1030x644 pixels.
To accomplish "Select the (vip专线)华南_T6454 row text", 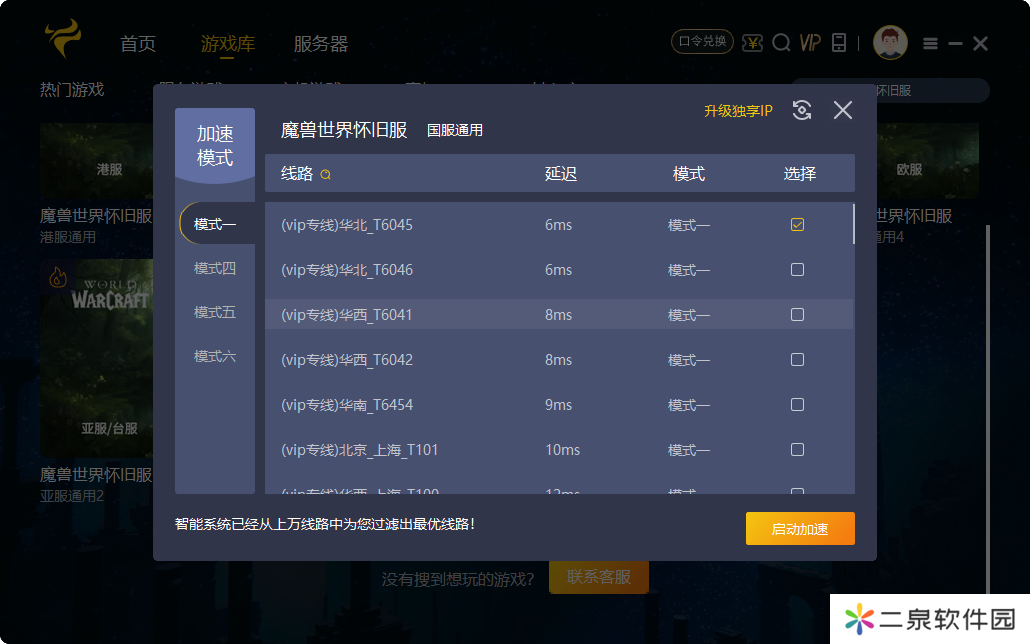I will pyautogui.click(x=347, y=405).
